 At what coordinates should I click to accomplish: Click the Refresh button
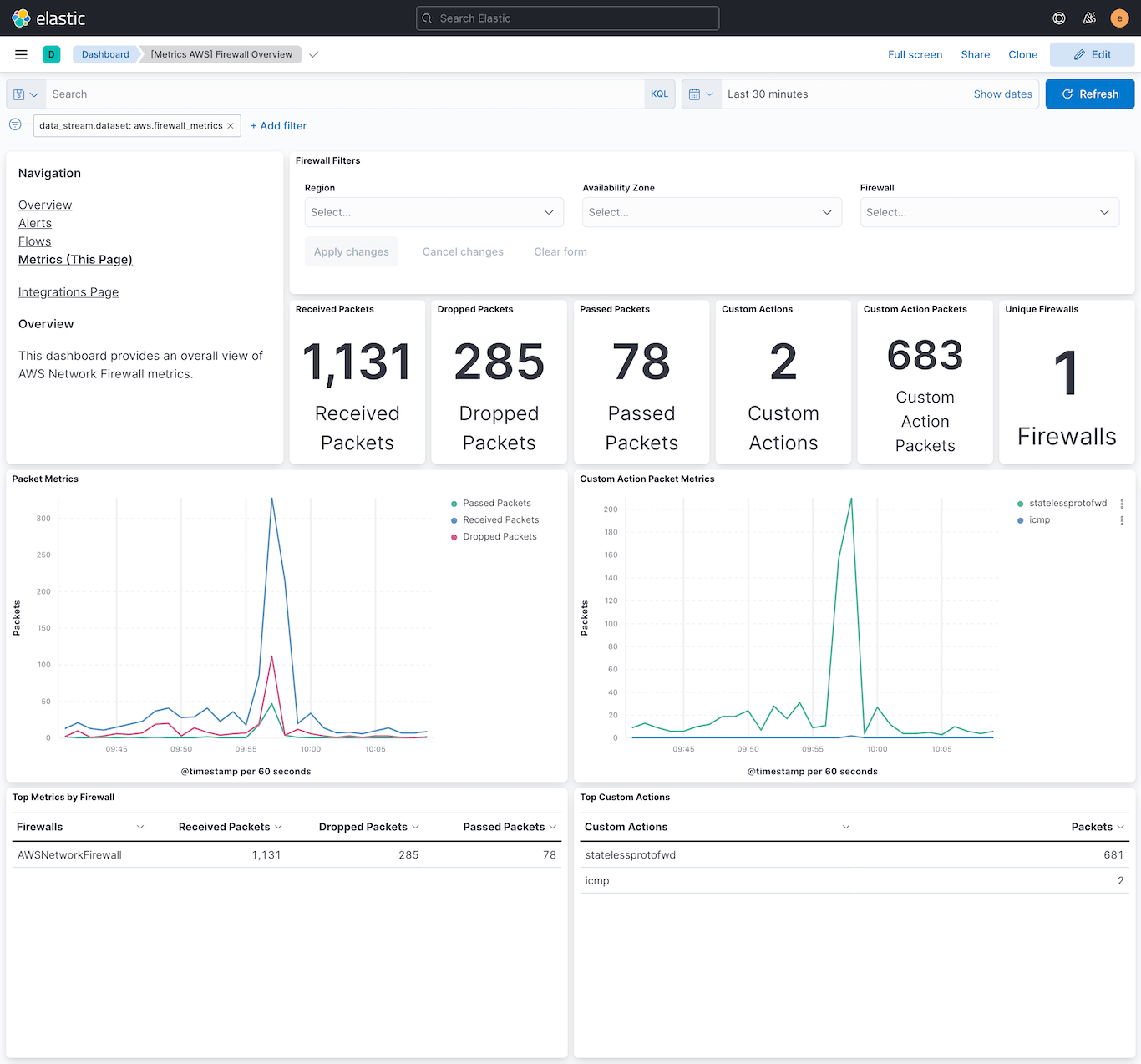(1089, 94)
